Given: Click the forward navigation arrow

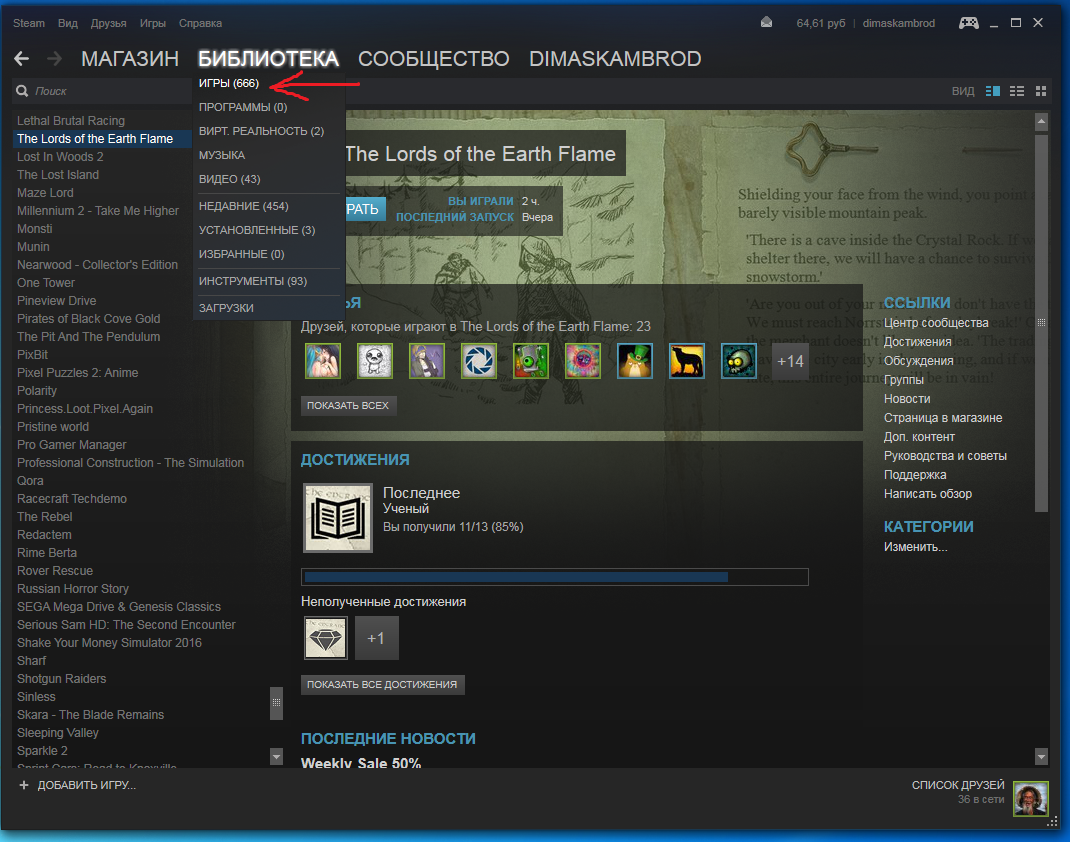Looking at the screenshot, I should pyautogui.click(x=55, y=59).
